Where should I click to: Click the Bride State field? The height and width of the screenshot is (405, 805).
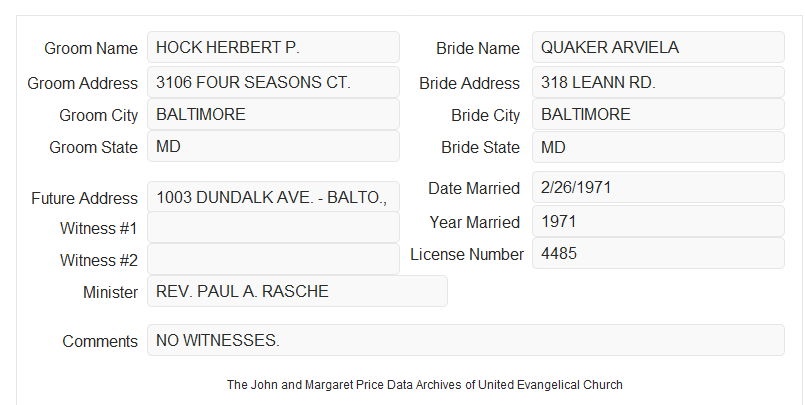click(658, 147)
